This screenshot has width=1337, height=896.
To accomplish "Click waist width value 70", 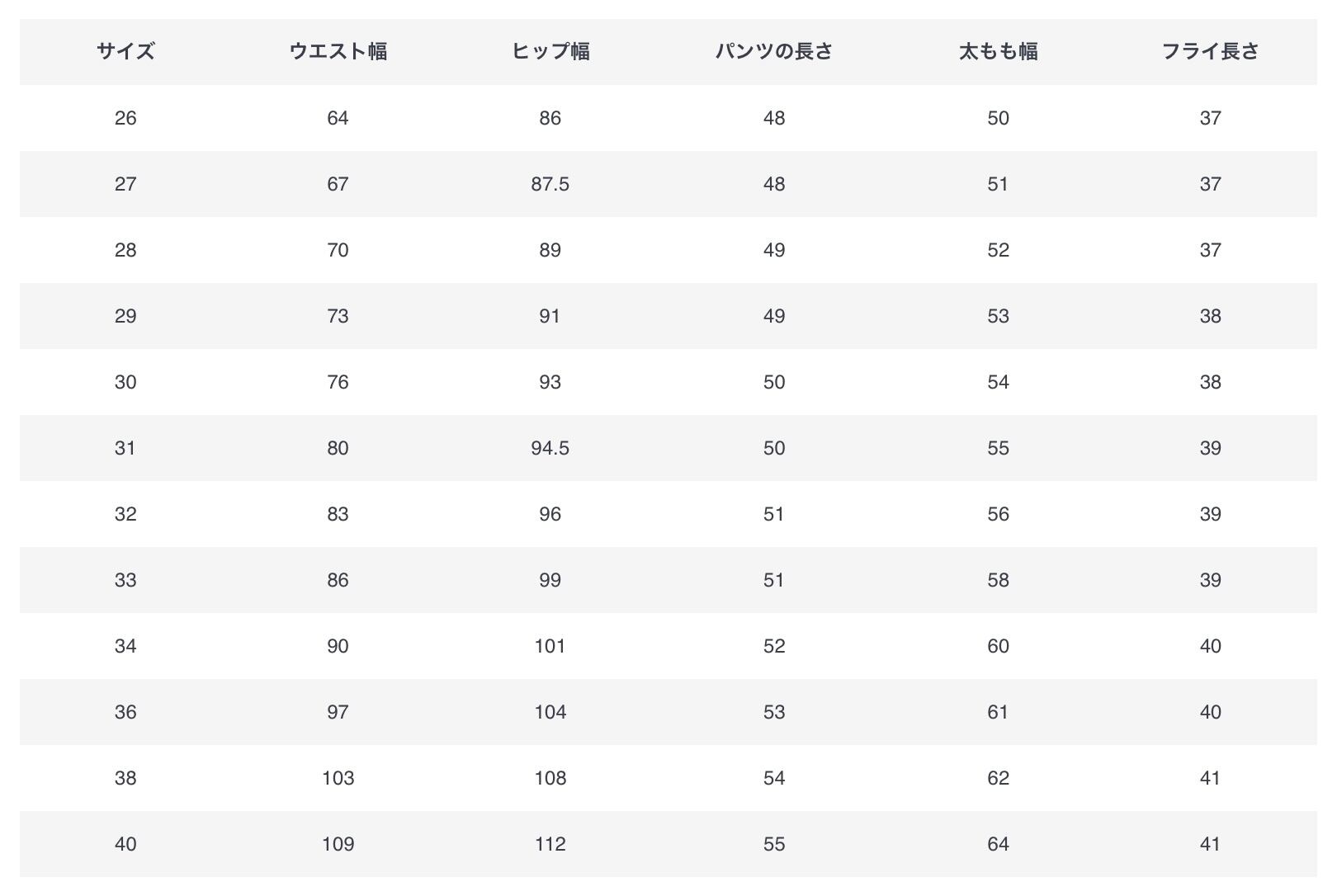I will pos(338,250).
